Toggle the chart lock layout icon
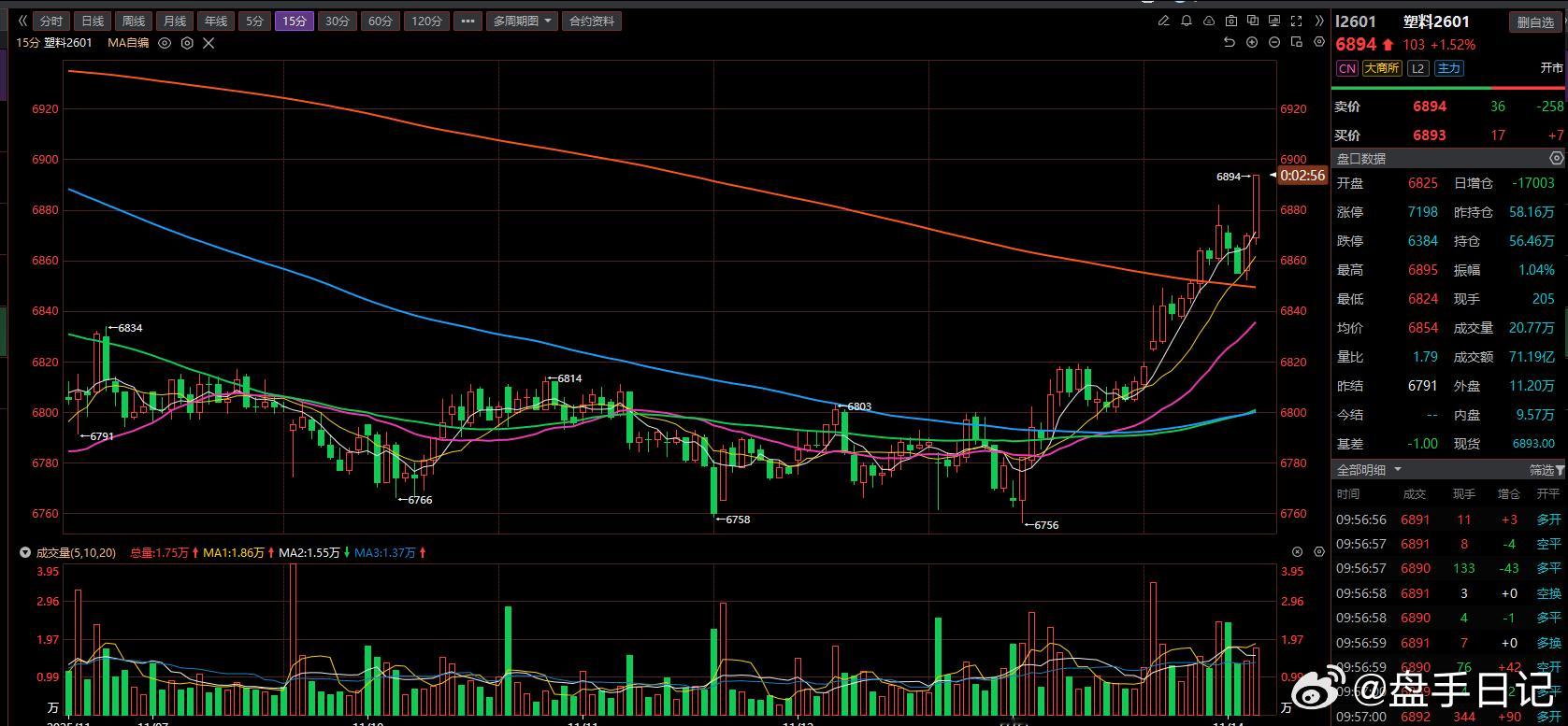 (1297, 43)
